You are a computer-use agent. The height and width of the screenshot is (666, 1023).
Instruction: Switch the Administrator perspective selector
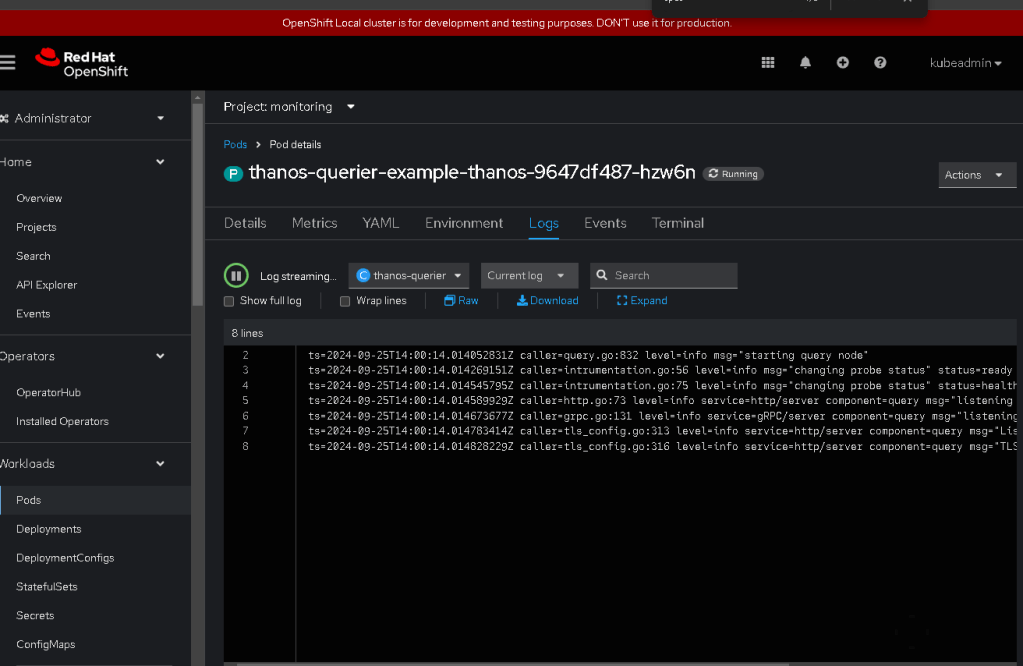(90, 118)
